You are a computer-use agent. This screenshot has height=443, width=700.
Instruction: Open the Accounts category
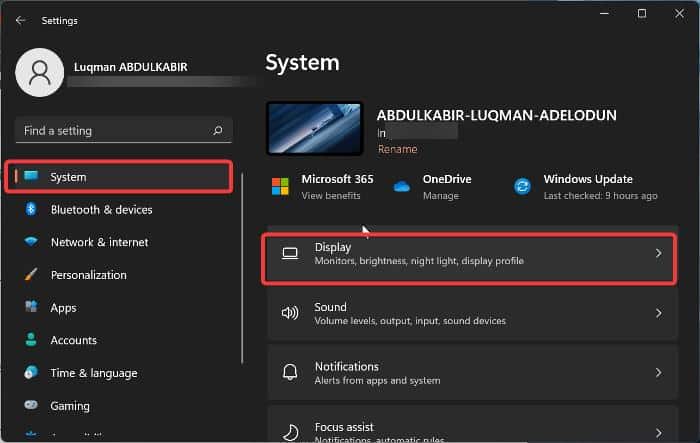[119, 340]
